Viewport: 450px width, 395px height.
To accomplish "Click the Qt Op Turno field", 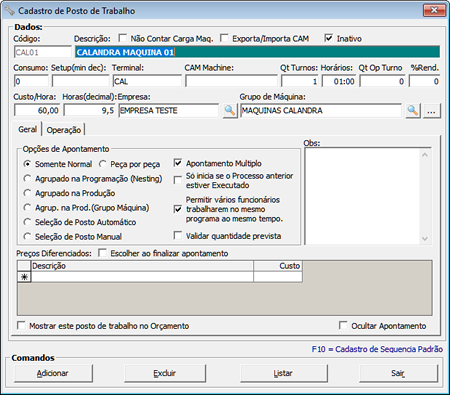I will [x=382, y=81].
